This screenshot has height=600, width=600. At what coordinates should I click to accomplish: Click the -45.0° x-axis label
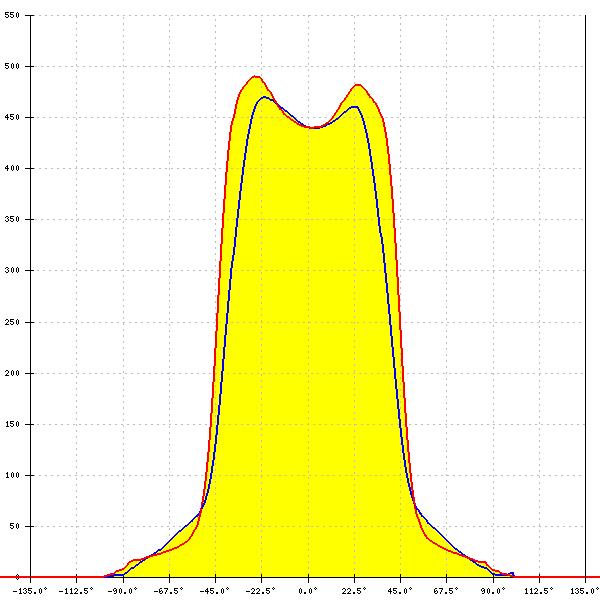click(x=215, y=591)
